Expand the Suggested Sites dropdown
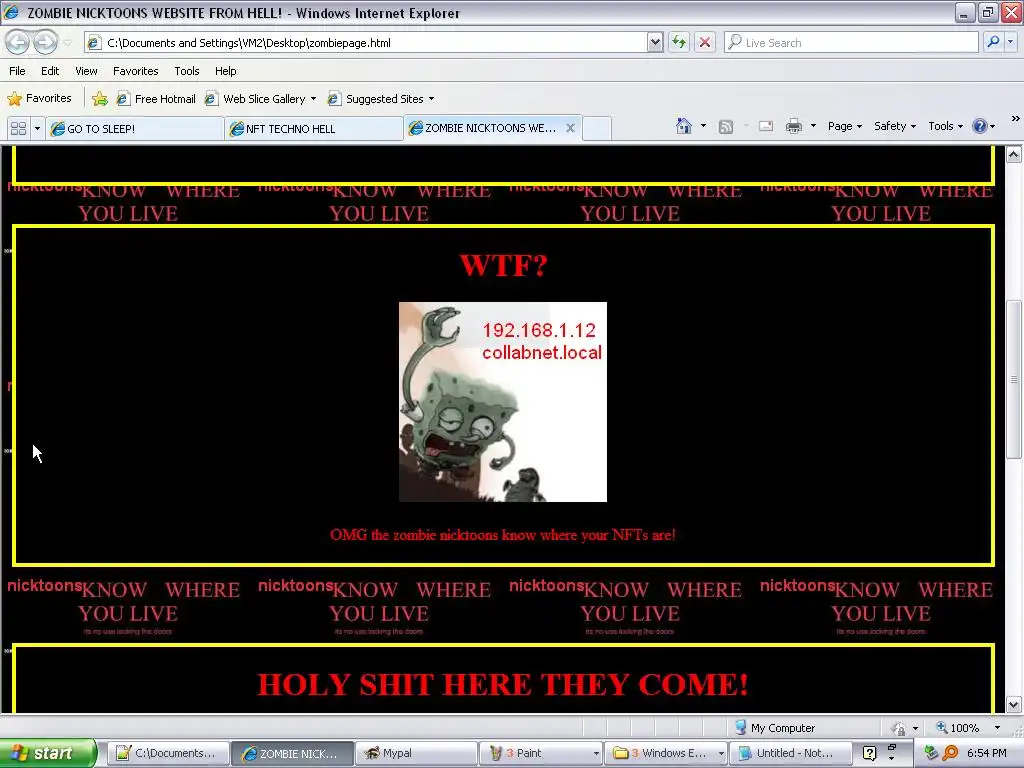Screen dimensions: 1024x768 click(431, 99)
